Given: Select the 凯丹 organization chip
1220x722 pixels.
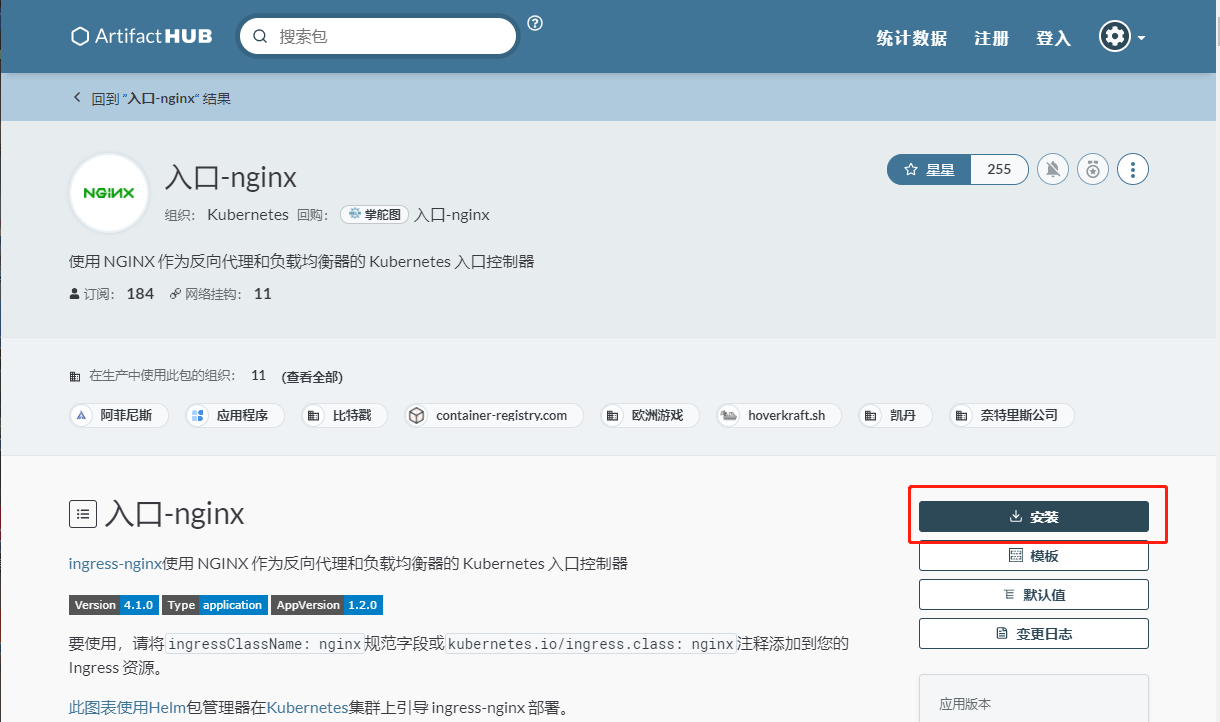Looking at the screenshot, I should [x=896, y=415].
